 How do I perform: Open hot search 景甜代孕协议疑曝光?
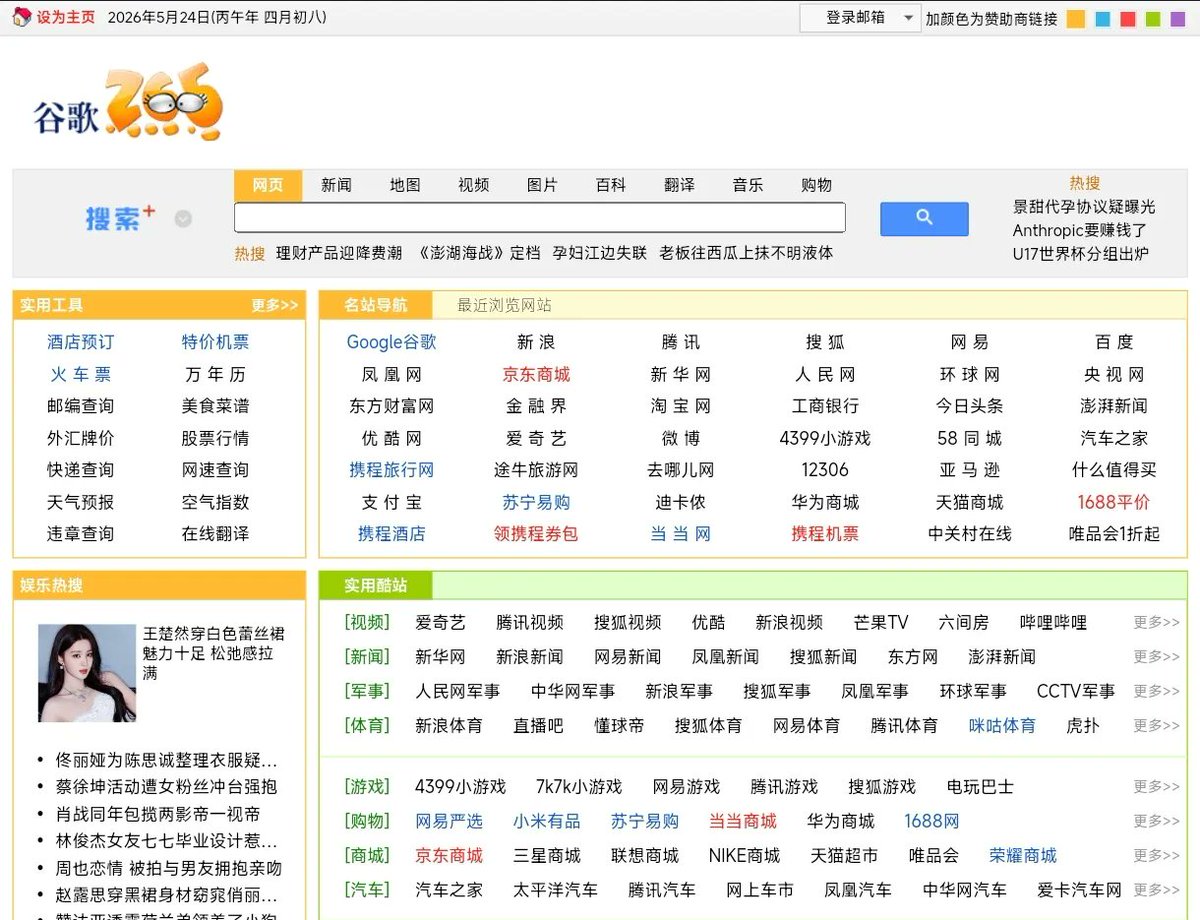pos(1084,206)
